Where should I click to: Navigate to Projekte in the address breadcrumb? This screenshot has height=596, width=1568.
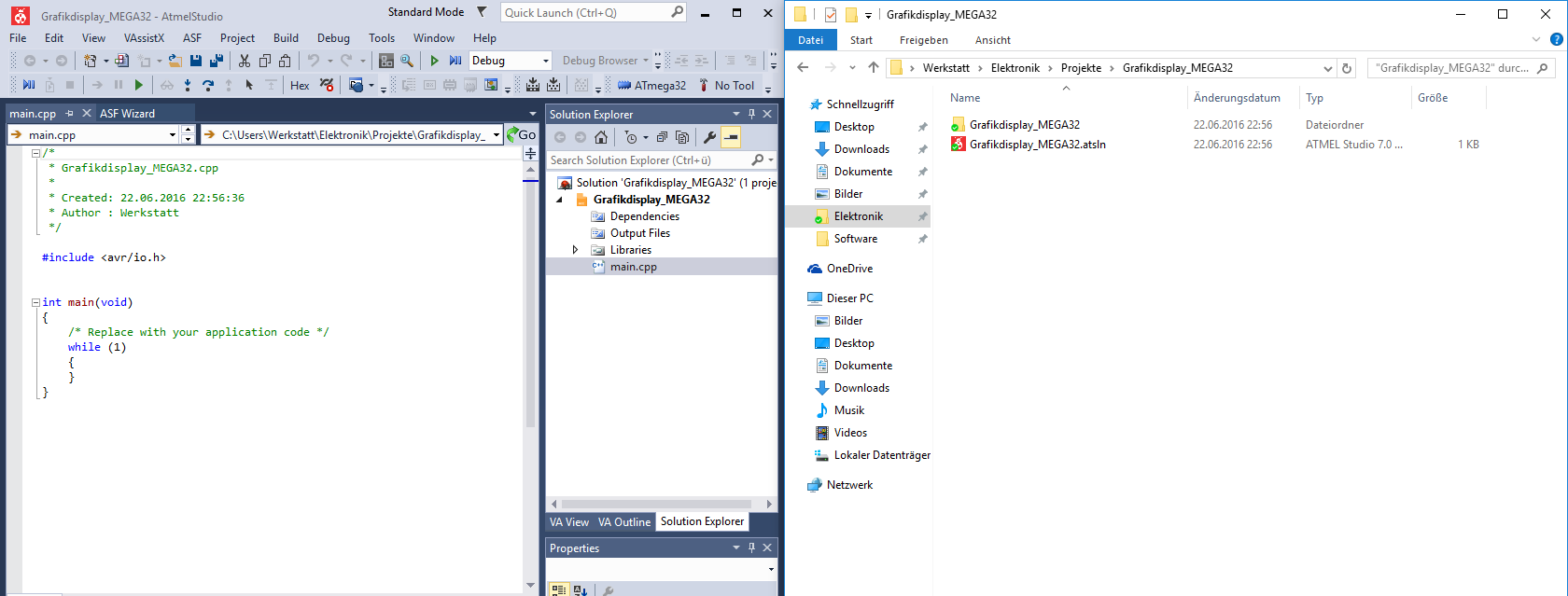click(1081, 68)
